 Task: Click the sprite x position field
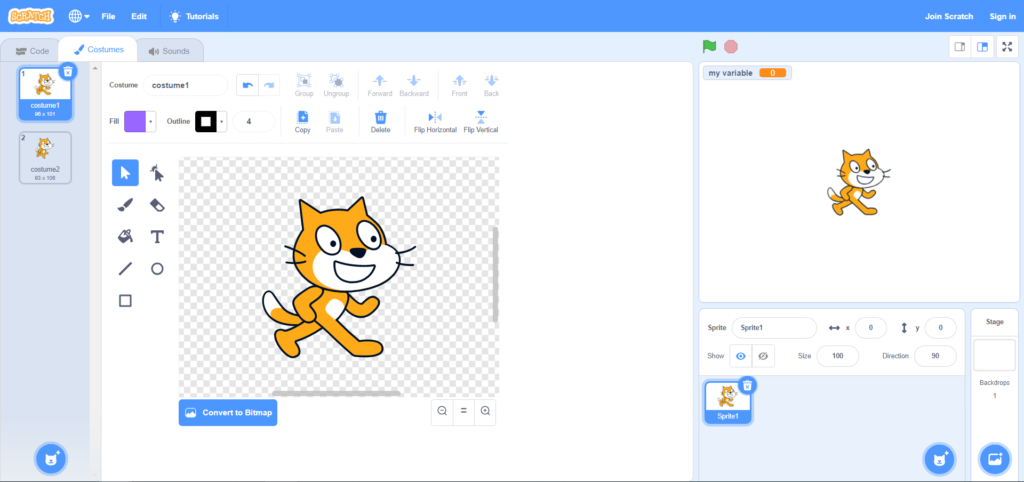pyautogui.click(x=871, y=328)
